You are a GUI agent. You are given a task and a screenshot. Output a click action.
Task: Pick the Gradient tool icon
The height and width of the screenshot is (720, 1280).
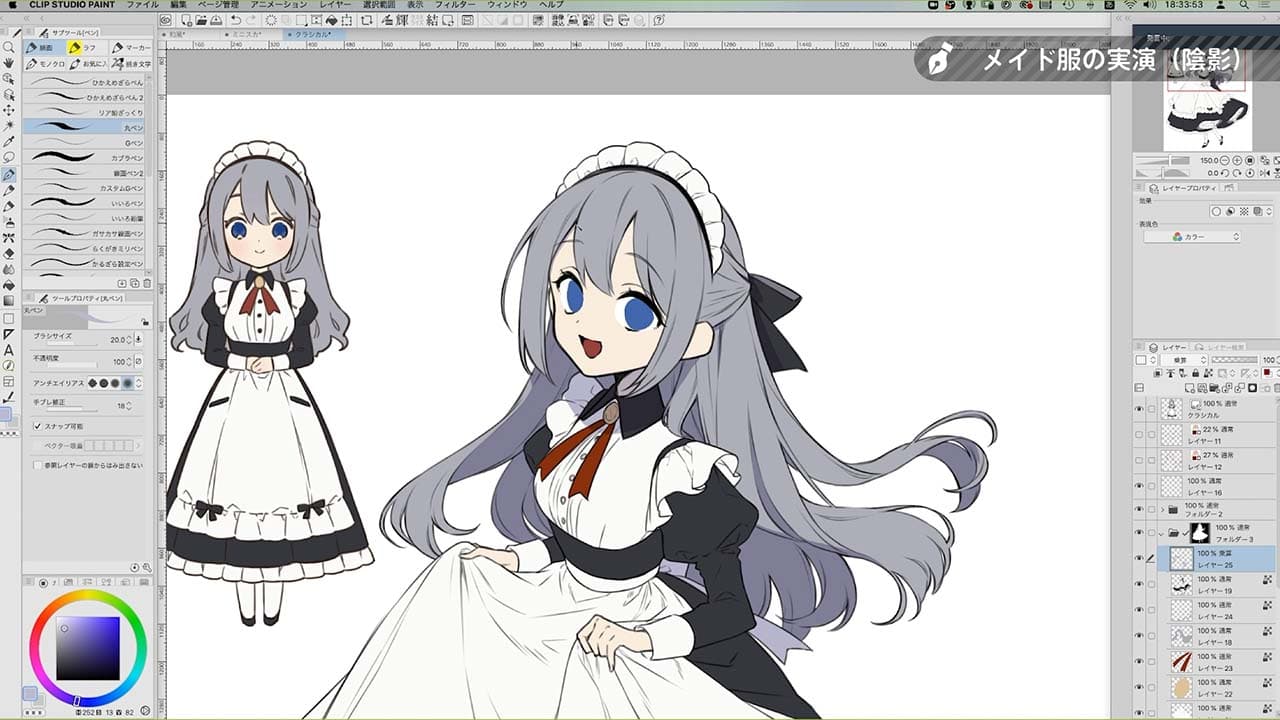point(9,301)
